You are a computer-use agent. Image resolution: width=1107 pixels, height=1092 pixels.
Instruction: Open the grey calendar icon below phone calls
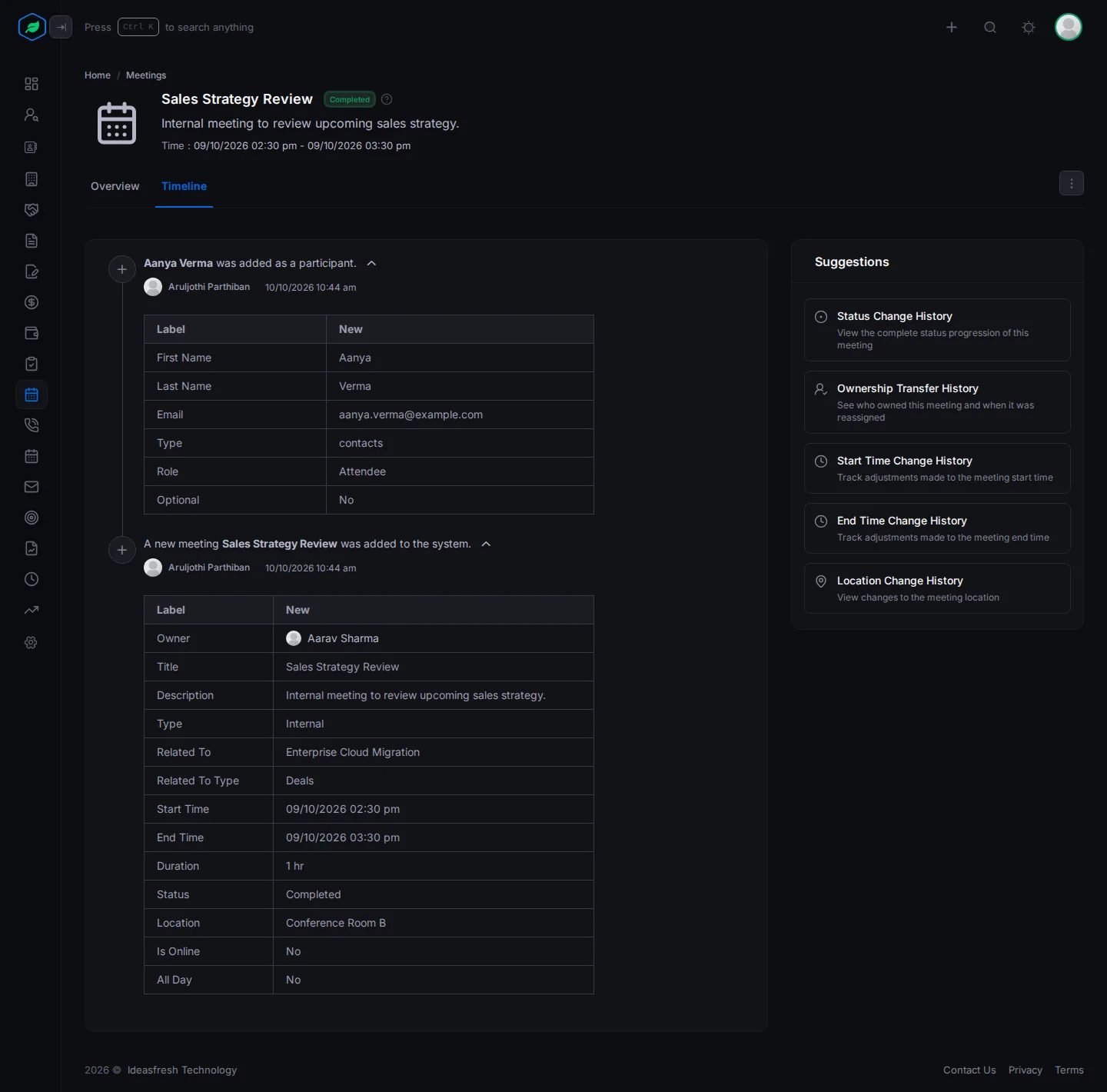pos(32,456)
